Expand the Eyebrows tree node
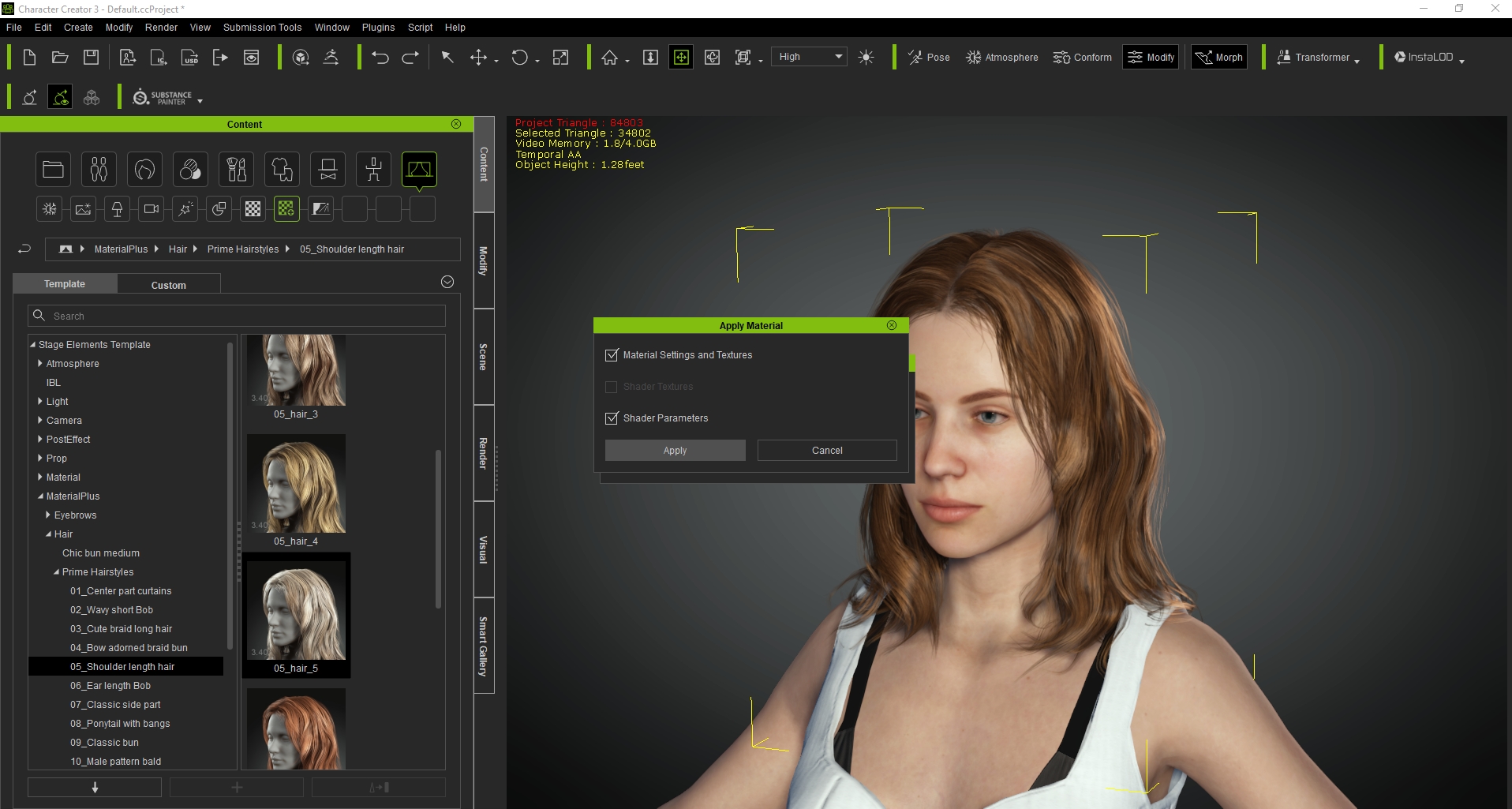 (48, 515)
